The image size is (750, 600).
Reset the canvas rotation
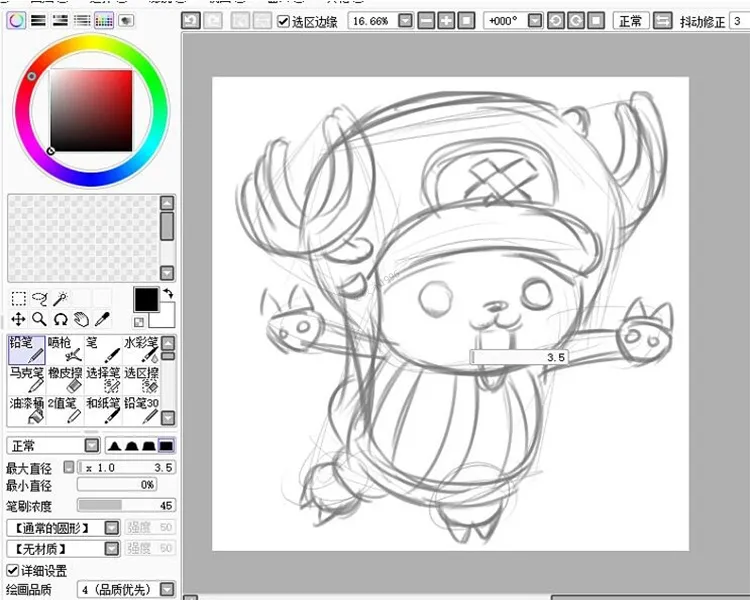596,21
